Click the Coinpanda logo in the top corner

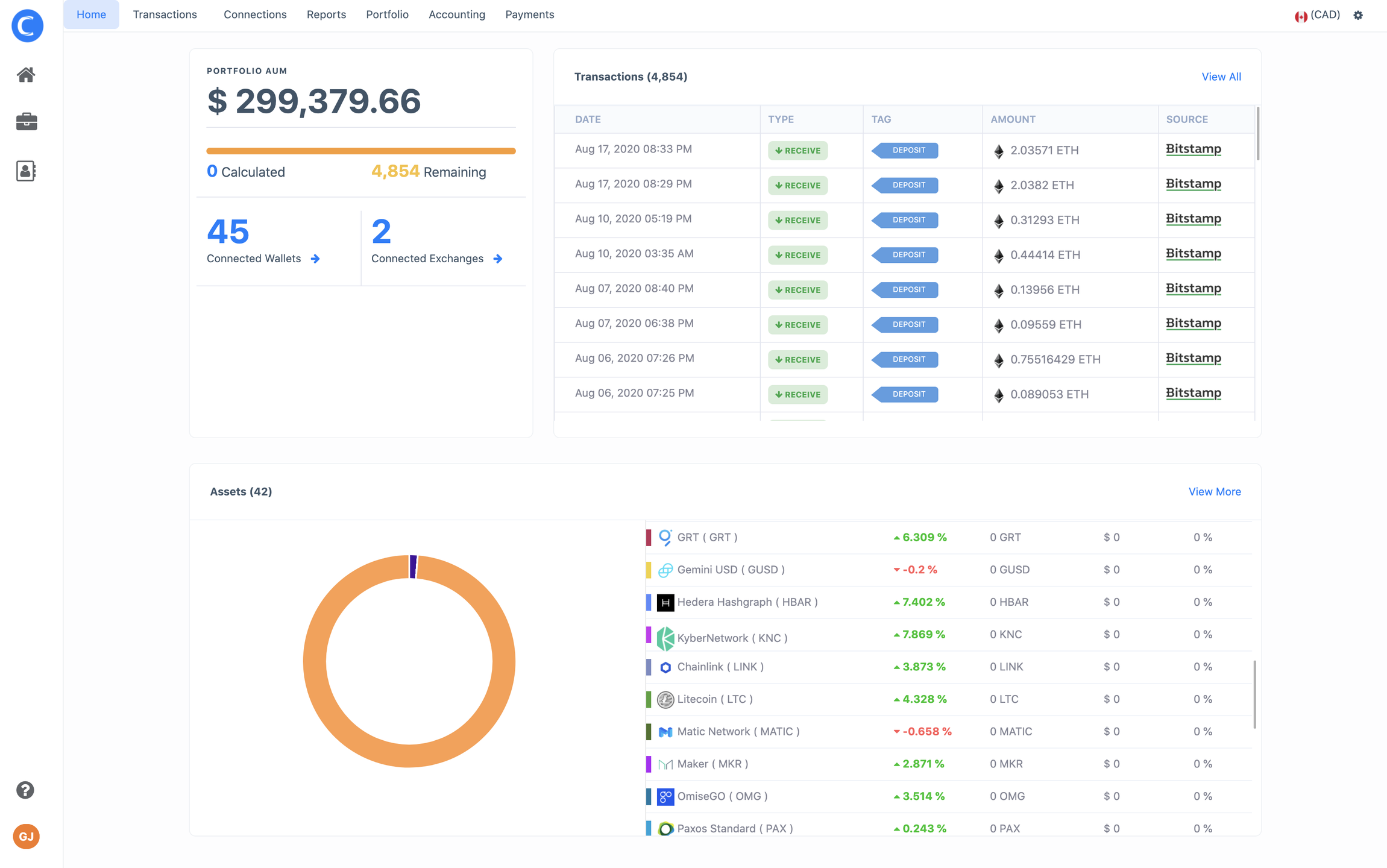pyautogui.click(x=27, y=25)
